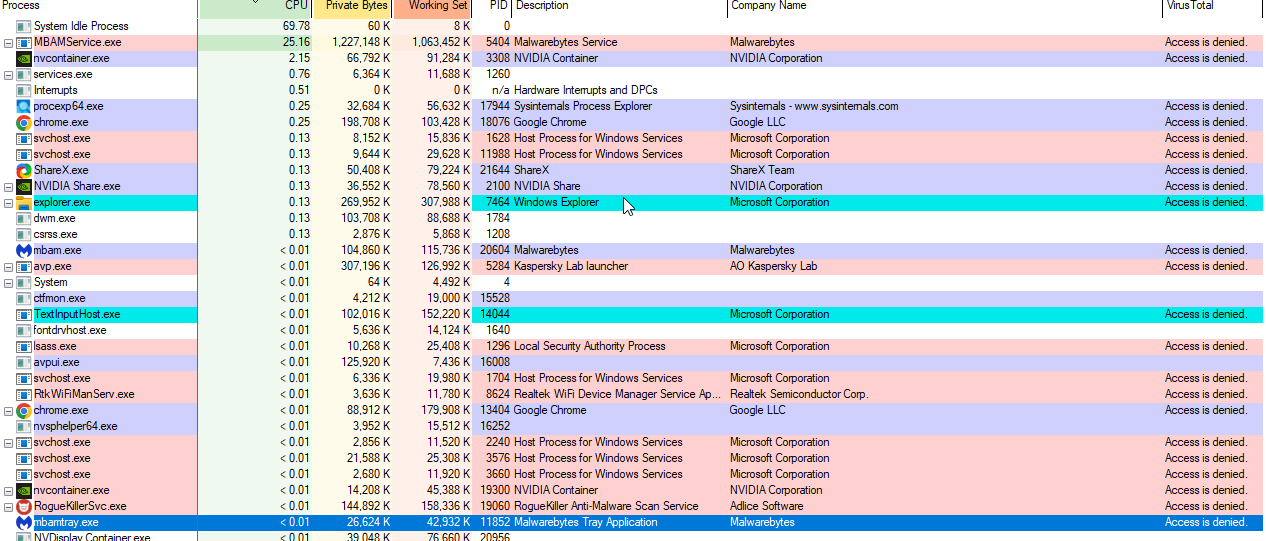Viewport: 1266px width, 541px height.
Task: Select the System Idle Process icon
Action: pyautogui.click(x=24, y=26)
